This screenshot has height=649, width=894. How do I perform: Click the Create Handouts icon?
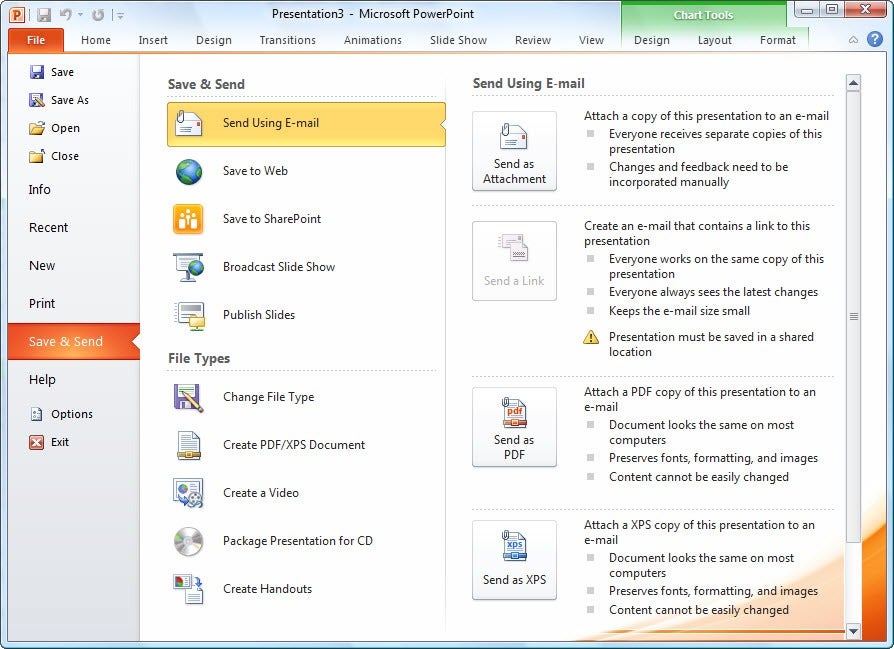189,589
